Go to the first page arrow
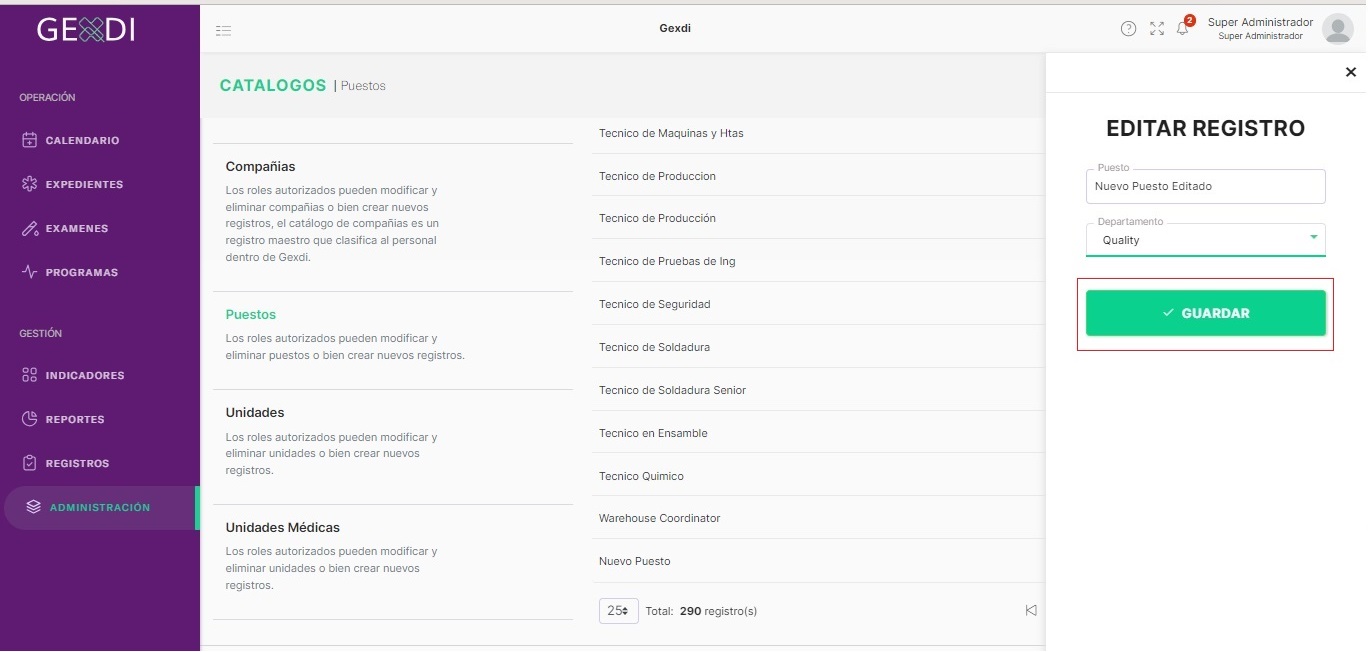 [x=1031, y=611]
